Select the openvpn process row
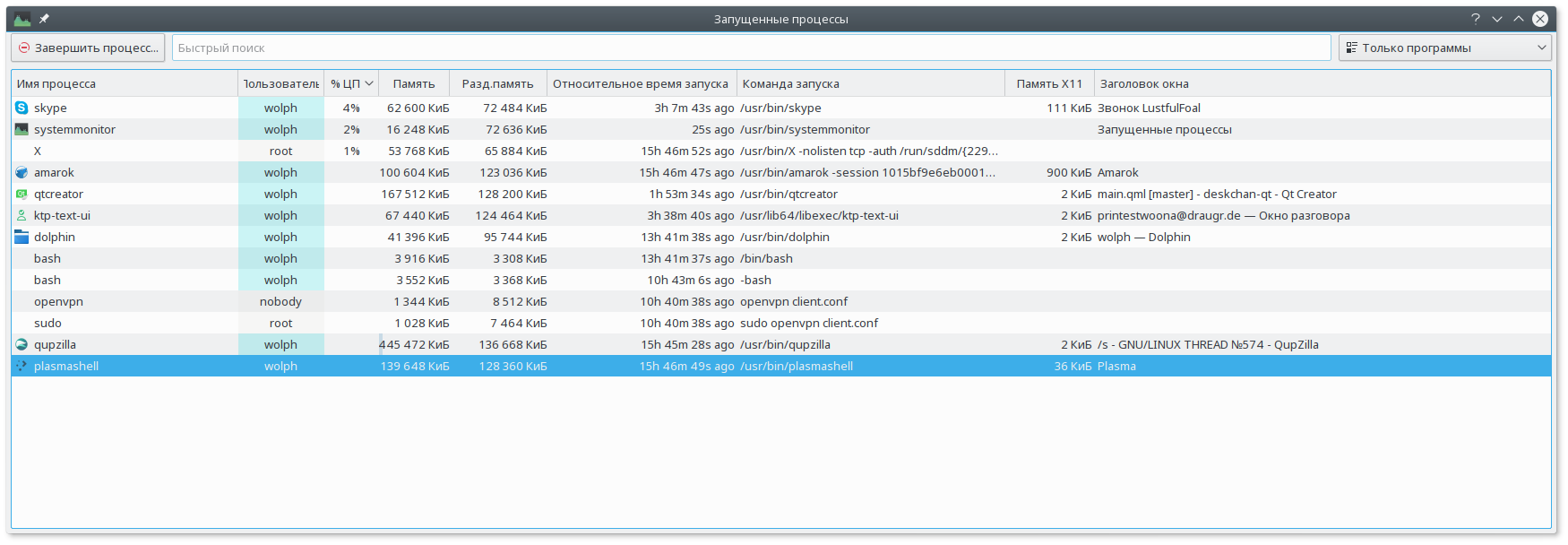 tap(781, 301)
